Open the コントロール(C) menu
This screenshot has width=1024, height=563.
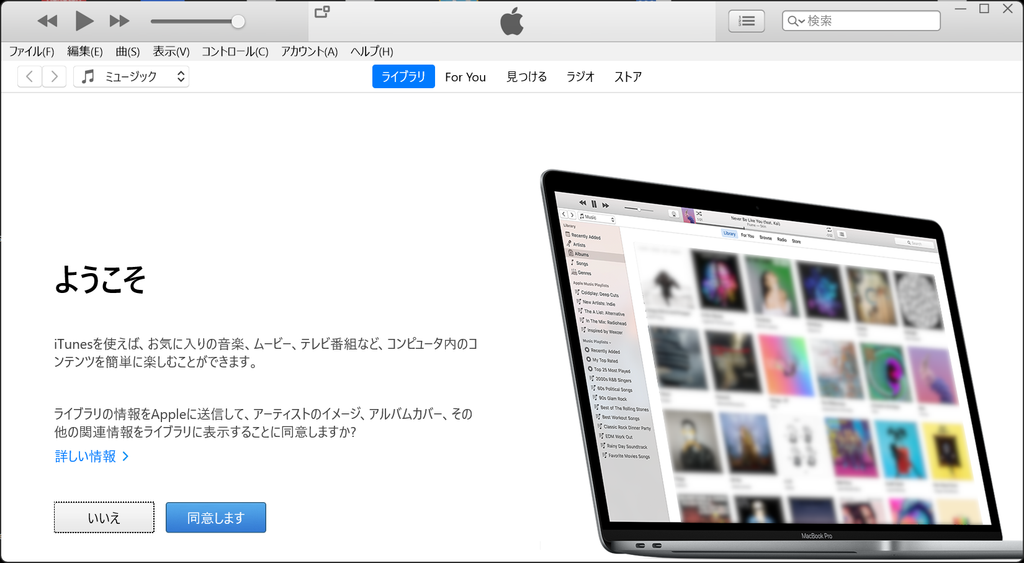(x=234, y=52)
